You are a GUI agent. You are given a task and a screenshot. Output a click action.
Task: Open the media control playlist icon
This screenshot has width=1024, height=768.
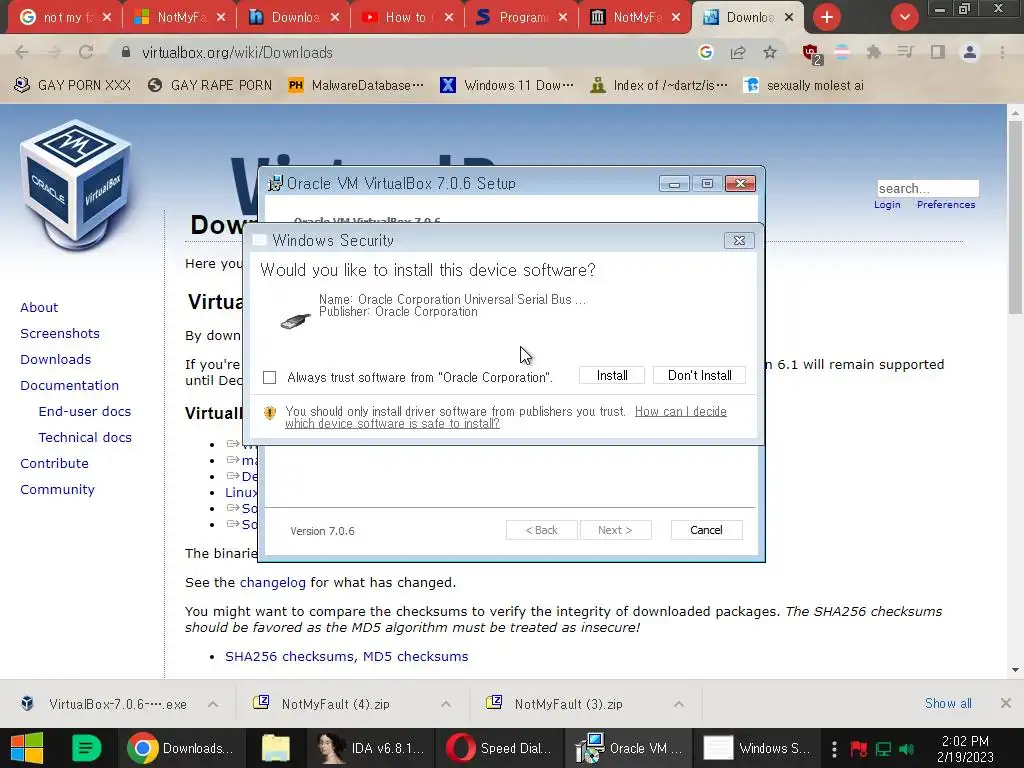point(905,53)
